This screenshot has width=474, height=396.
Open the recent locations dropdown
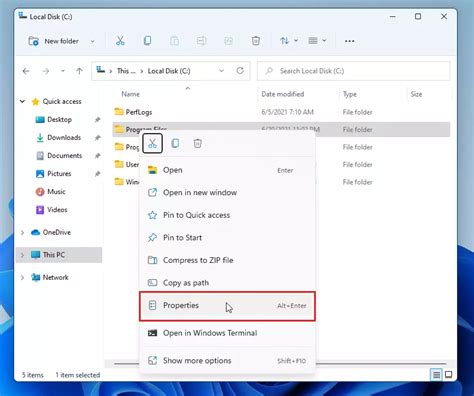(x=63, y=71)
